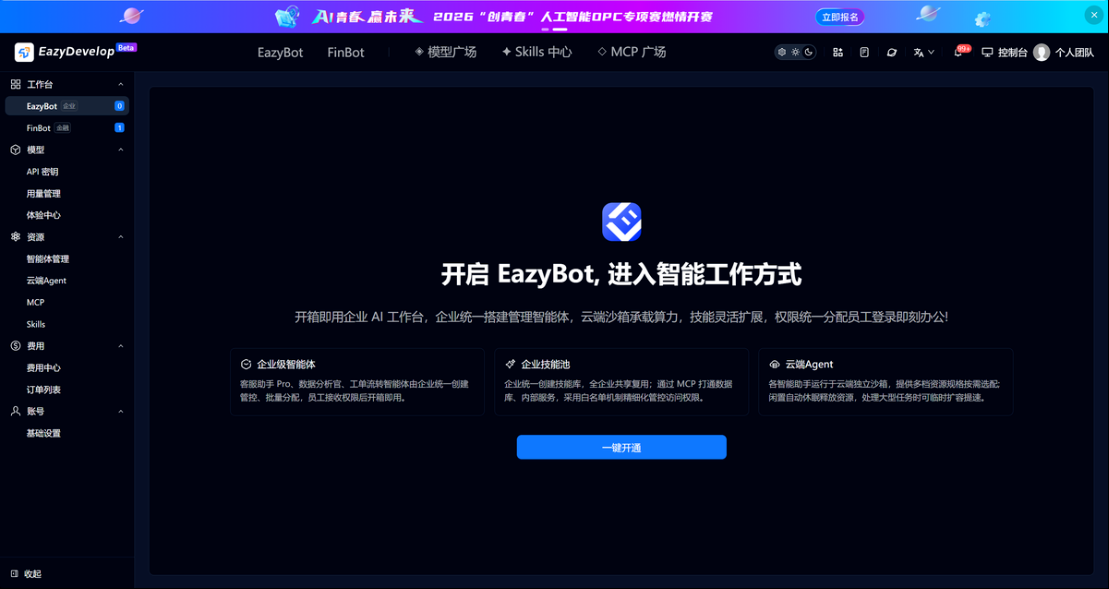Click the 立即报名 banner button
This screenshot has width=1109, height=589.
coord(840,17)
